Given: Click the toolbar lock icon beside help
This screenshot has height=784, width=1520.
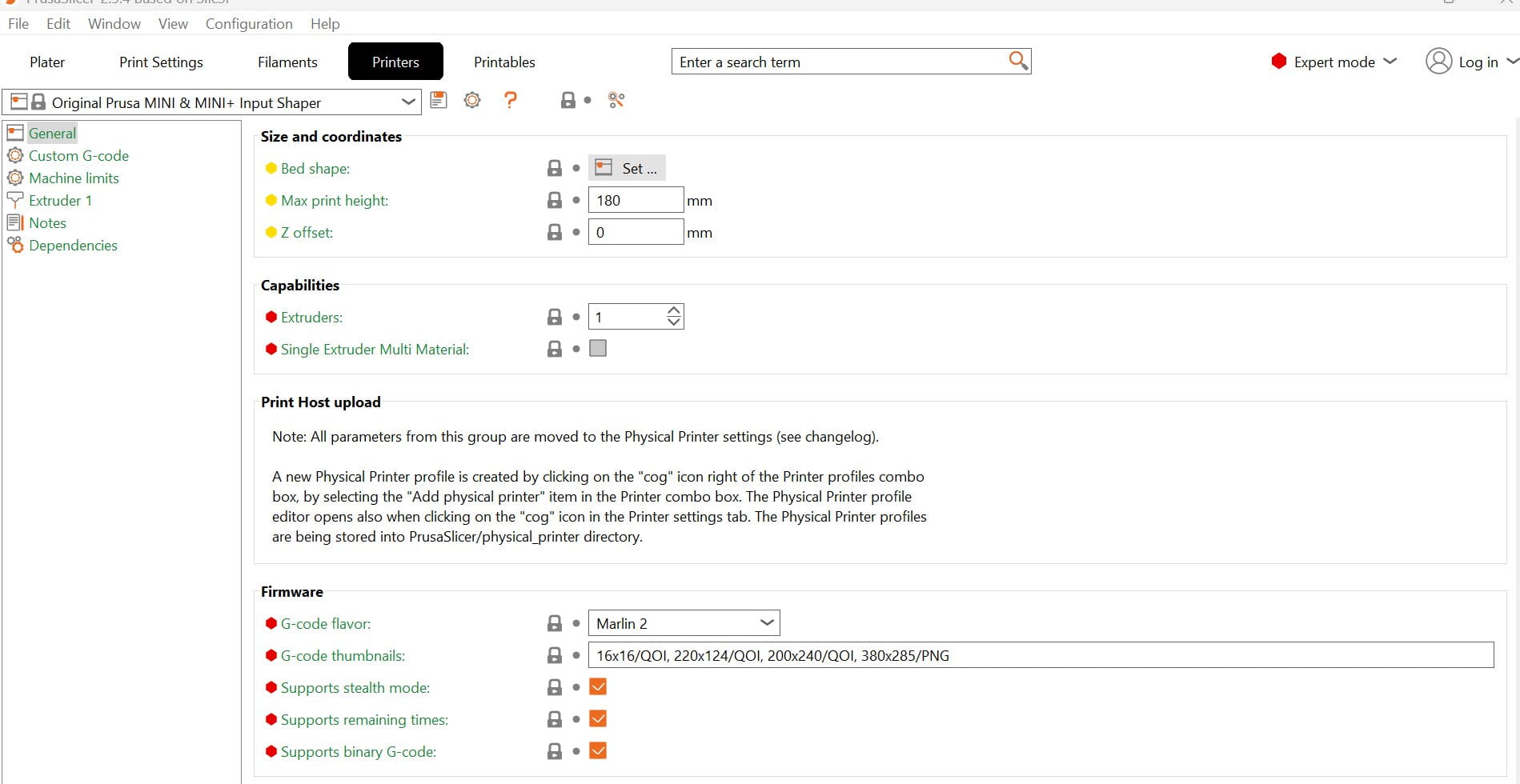Looking at the screenshot, I should click(567, 100).
